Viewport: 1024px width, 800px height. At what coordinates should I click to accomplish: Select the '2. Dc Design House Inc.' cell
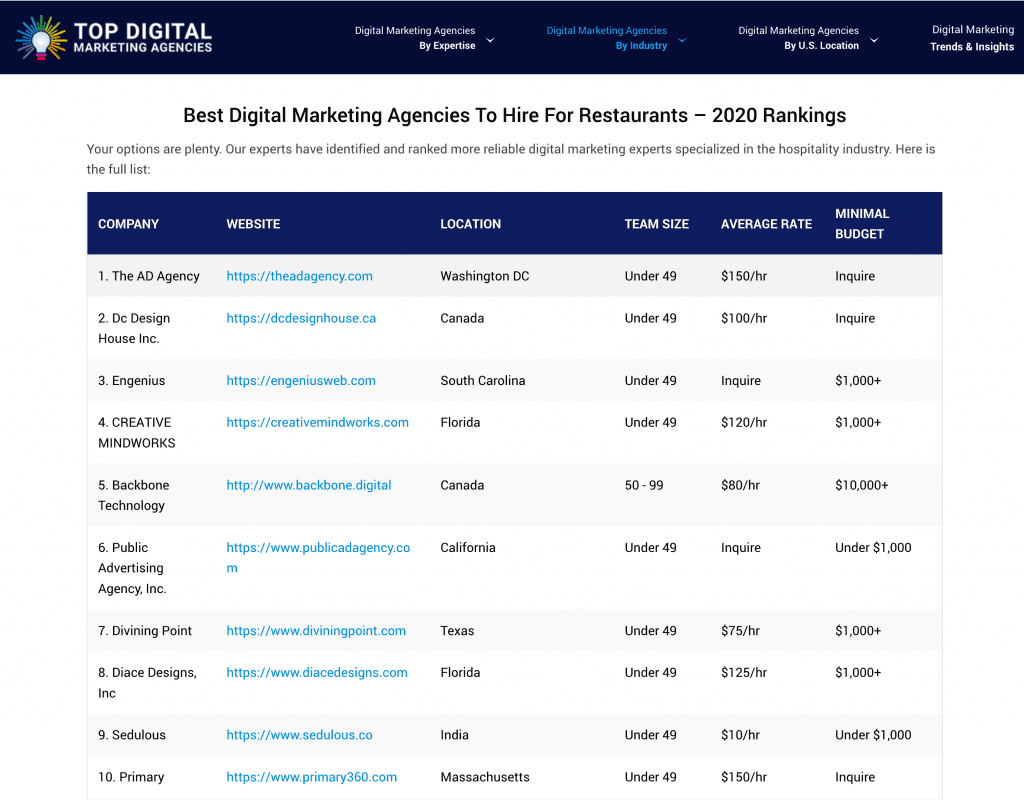tap(134, 328)
